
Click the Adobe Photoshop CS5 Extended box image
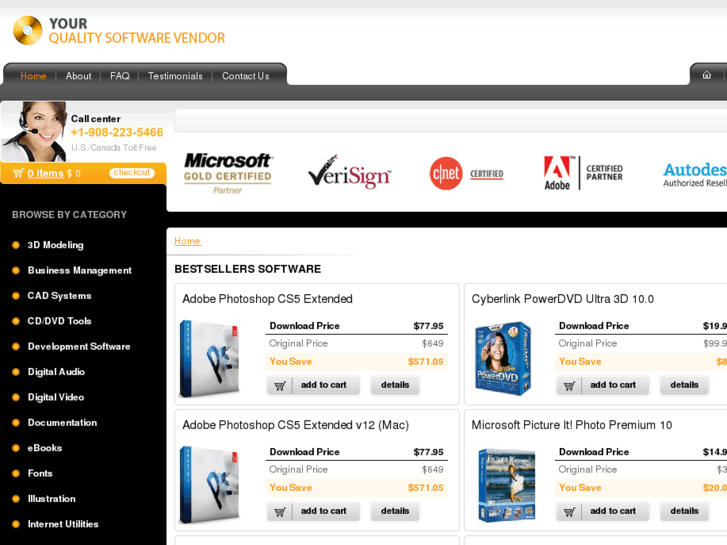pos(210,359)
